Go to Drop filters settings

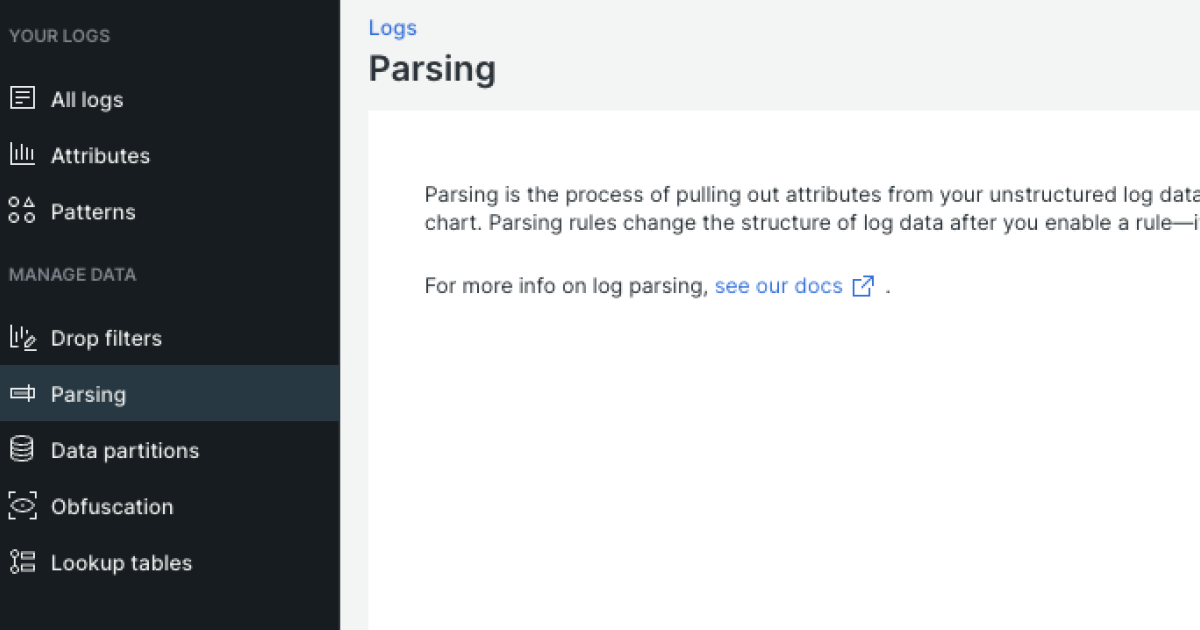pos(106,338)
